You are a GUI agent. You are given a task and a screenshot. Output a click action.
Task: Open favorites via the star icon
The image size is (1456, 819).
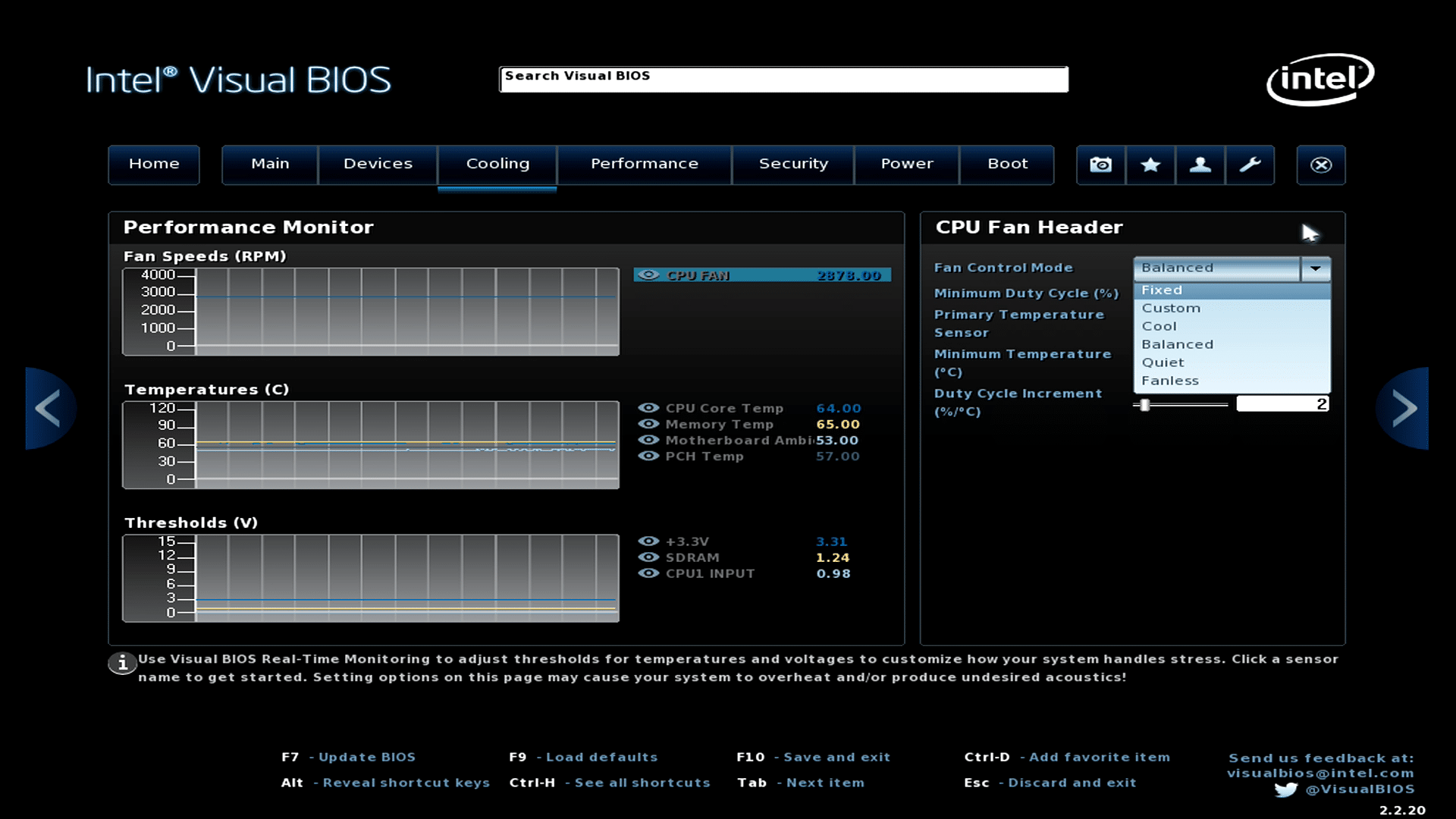[x=1150, y=165]
